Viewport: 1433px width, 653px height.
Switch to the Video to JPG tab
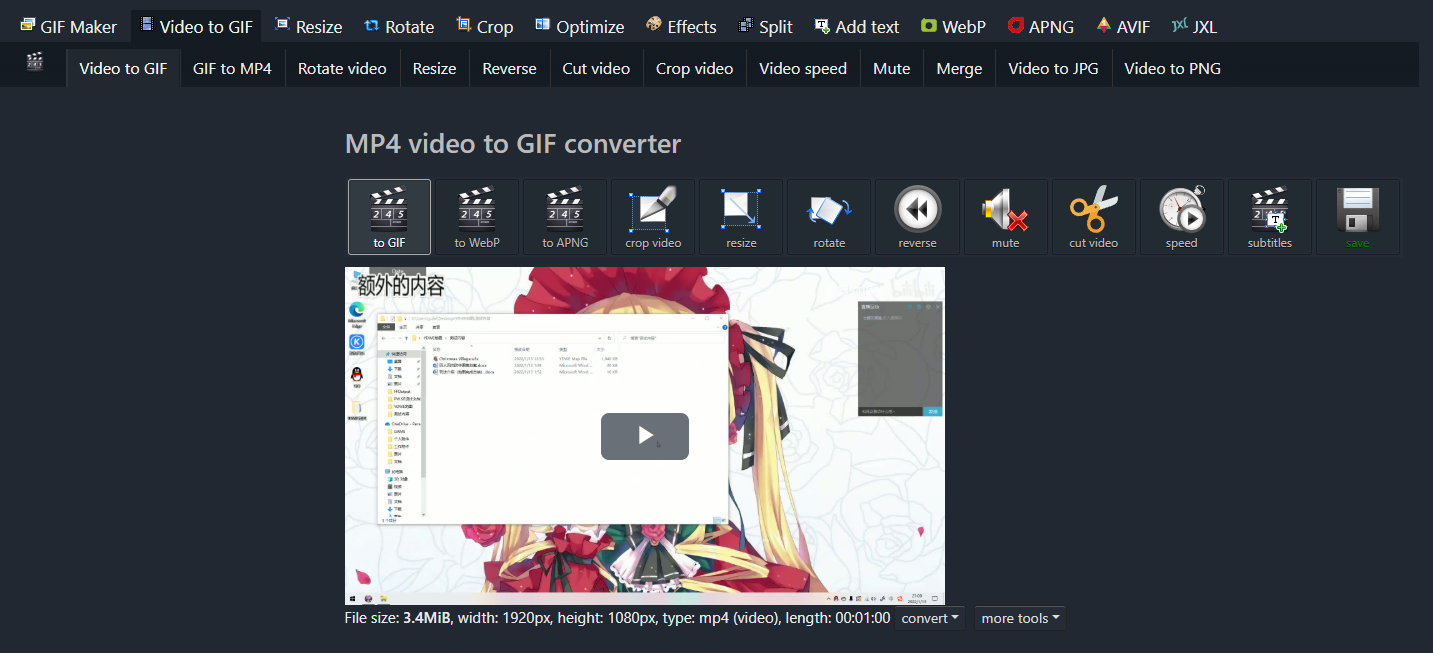[1053, 68]
